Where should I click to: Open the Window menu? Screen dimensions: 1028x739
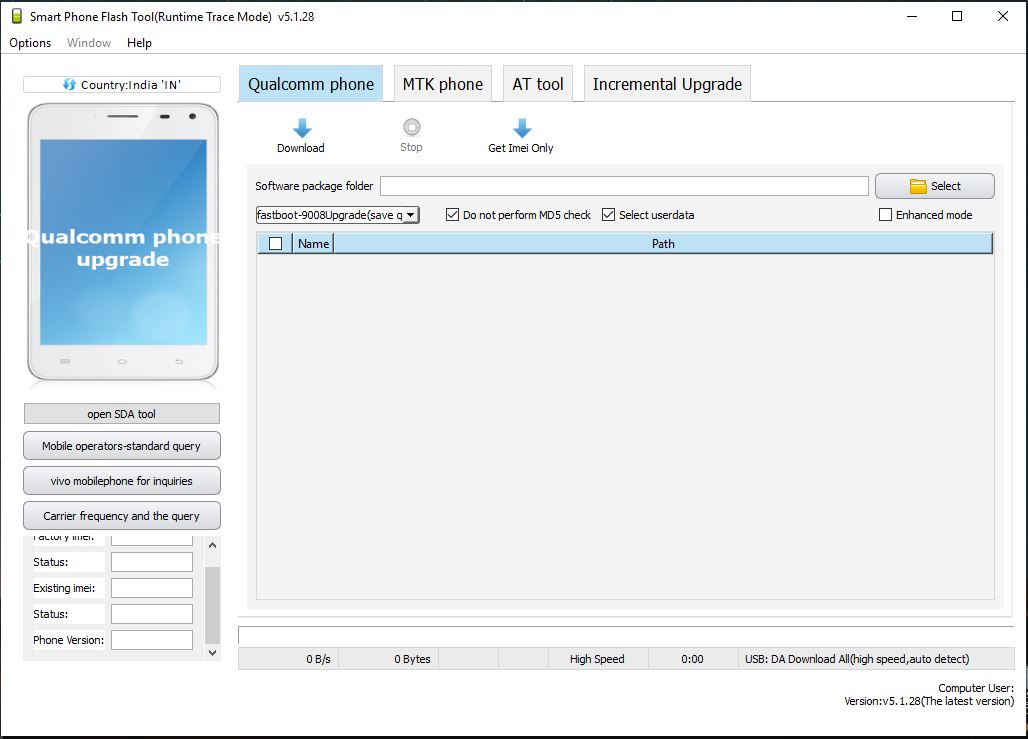89,43
